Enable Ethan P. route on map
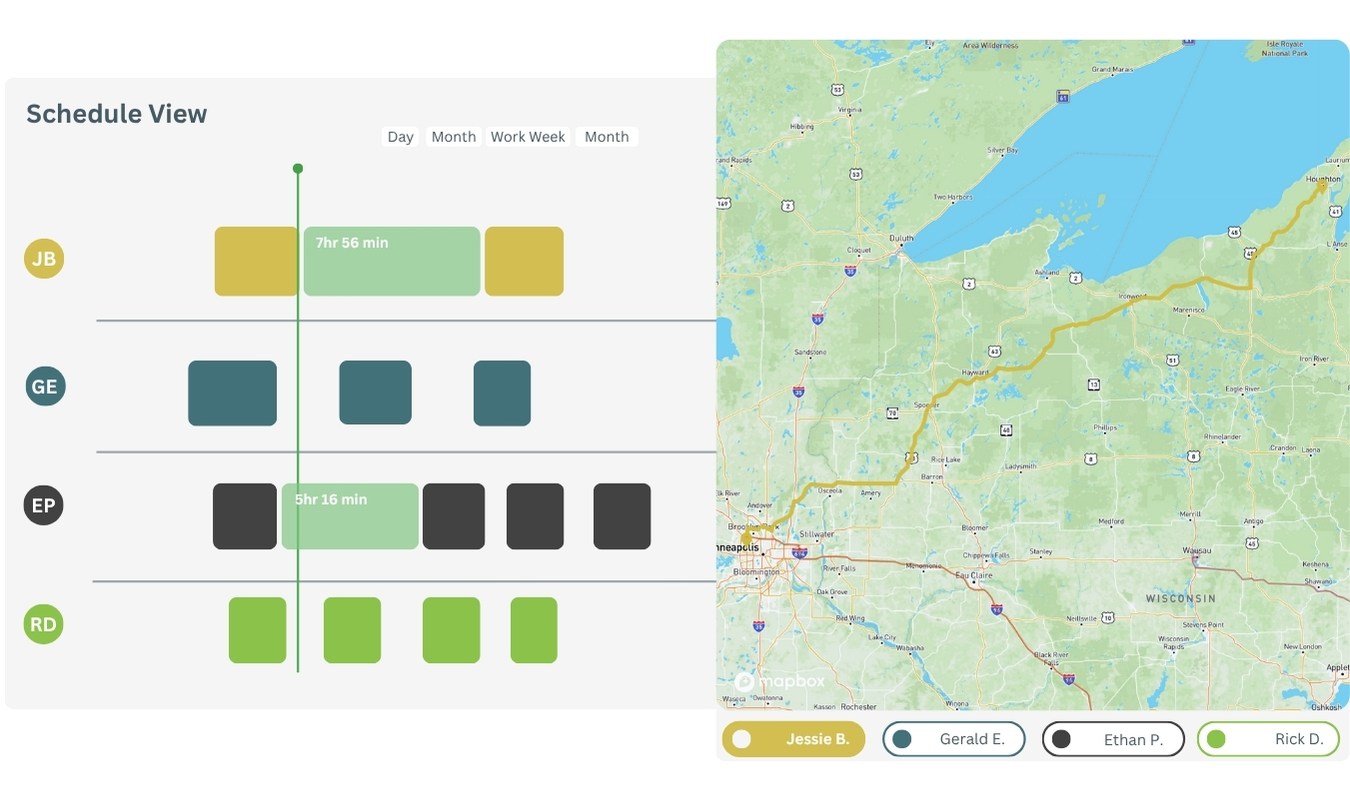 (1113, 740)
